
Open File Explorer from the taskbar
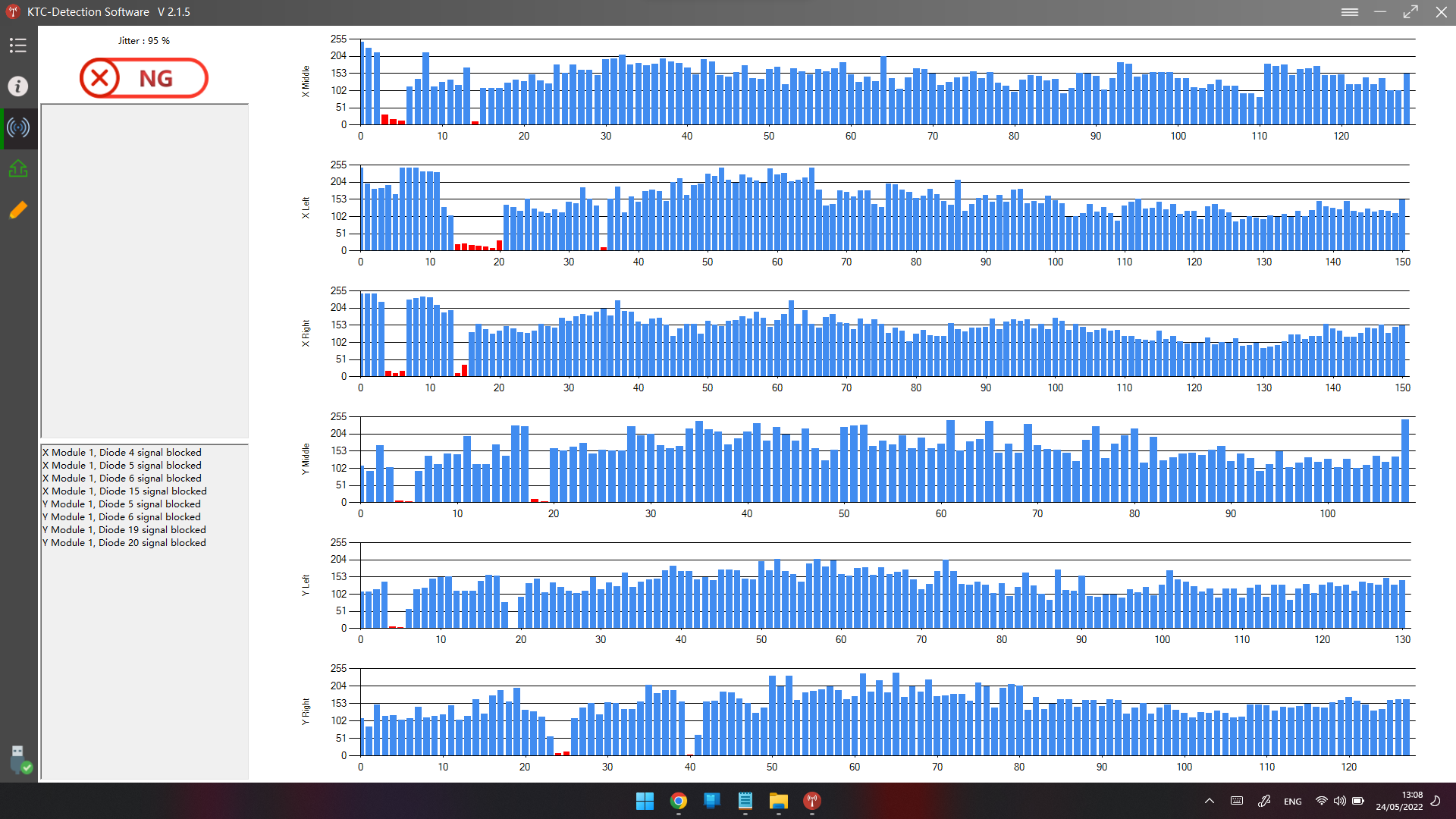click(778, 801)
